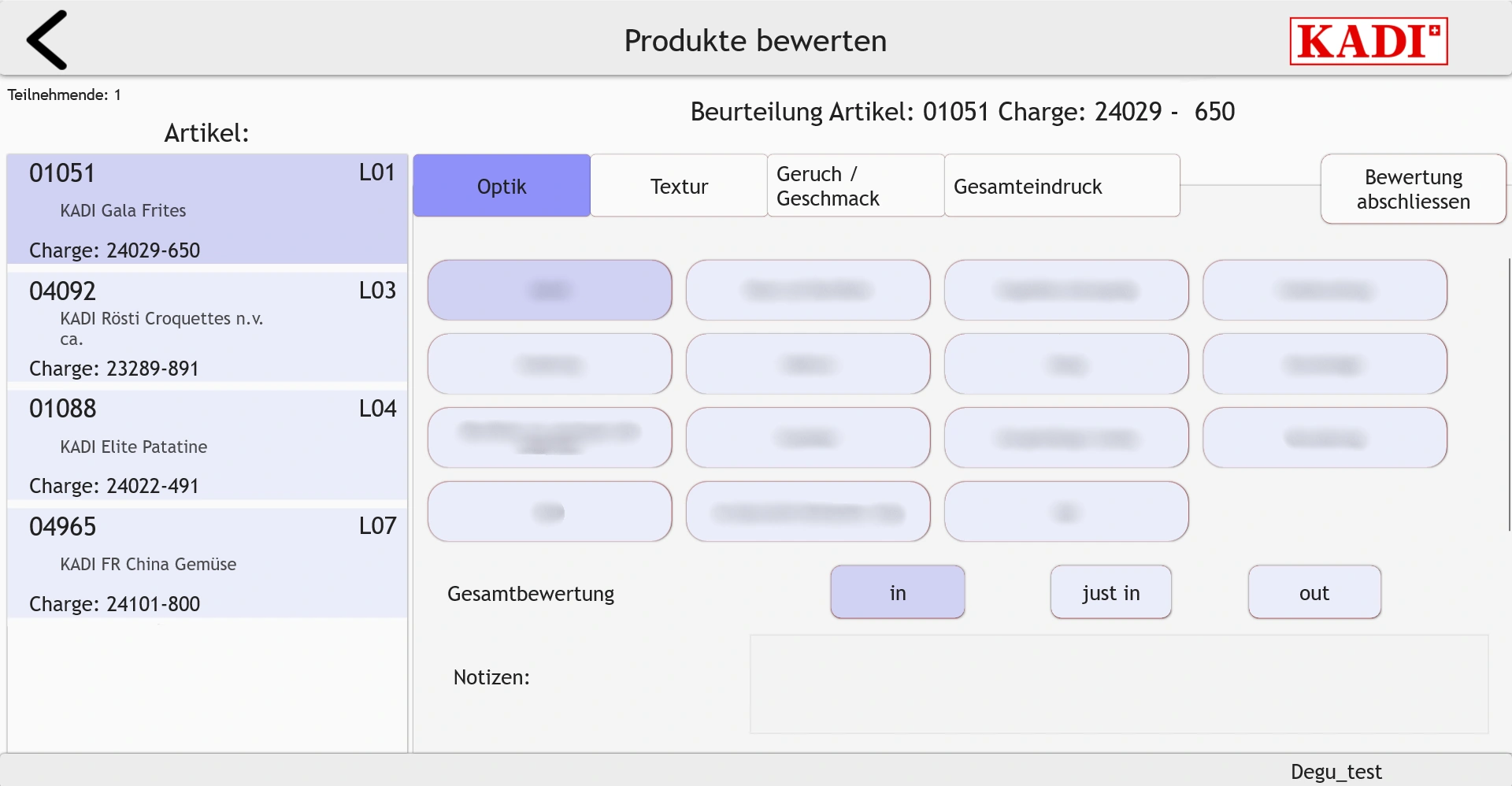Toggle the two-line blurred attribute in third row
The image size is (1512, 786).
[550, 437]
